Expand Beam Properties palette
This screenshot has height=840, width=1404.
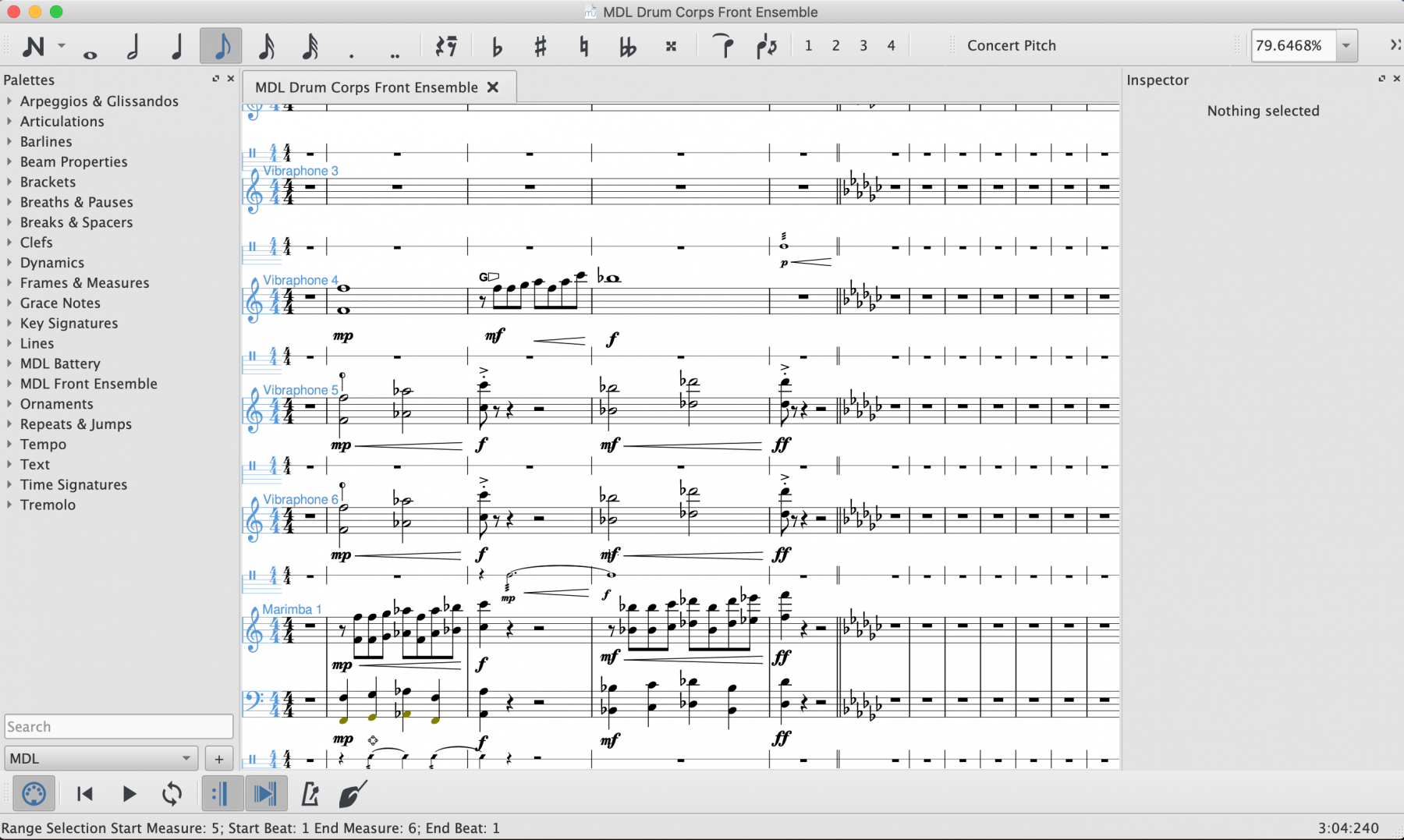(x=9, y=161)
